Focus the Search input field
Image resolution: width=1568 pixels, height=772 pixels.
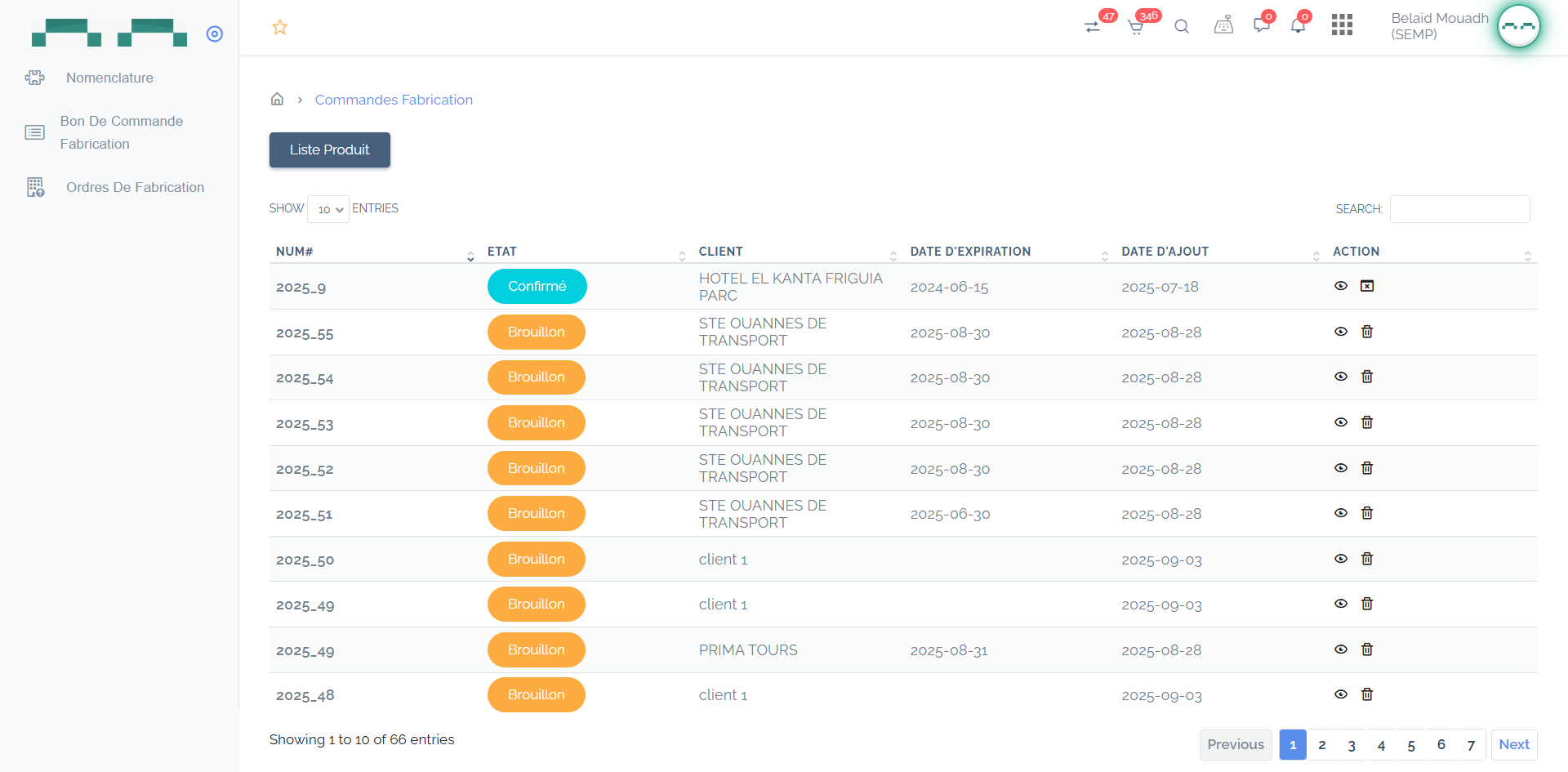coord(1459,209)
